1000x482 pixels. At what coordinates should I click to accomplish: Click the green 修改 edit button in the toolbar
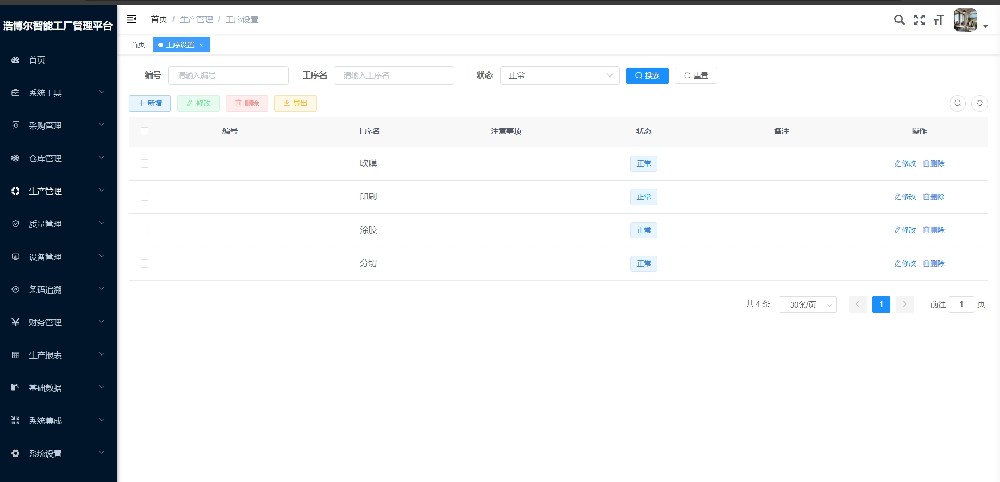click(198, 103)
